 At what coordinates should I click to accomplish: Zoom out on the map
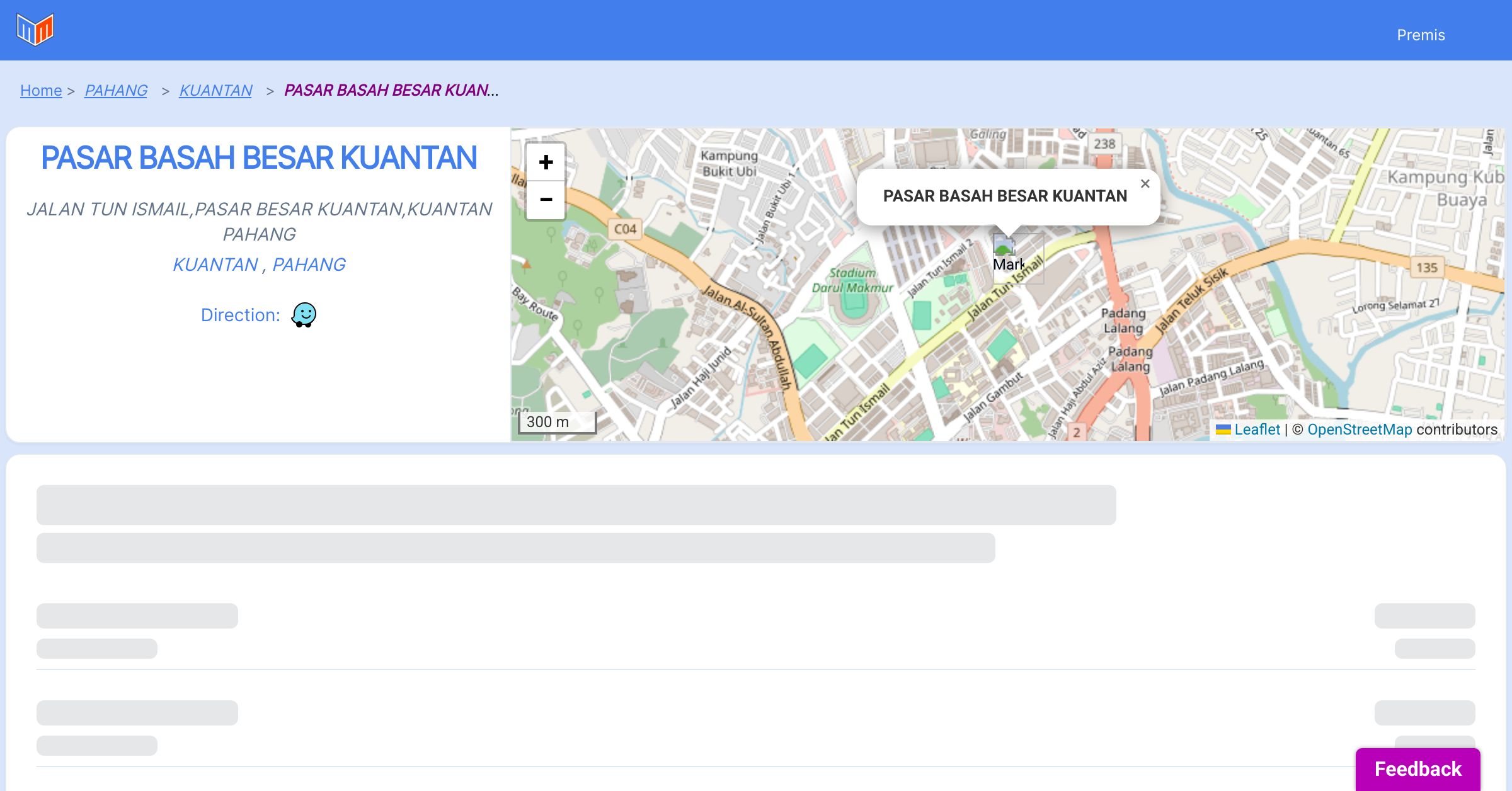[x=546, y=200]
